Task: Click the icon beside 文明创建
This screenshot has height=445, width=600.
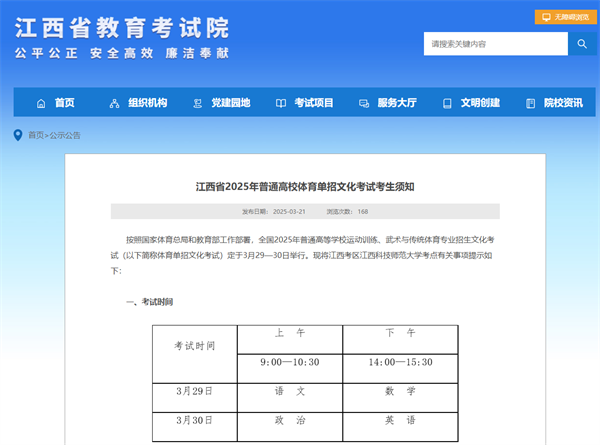Action: (x=447, y=103)
